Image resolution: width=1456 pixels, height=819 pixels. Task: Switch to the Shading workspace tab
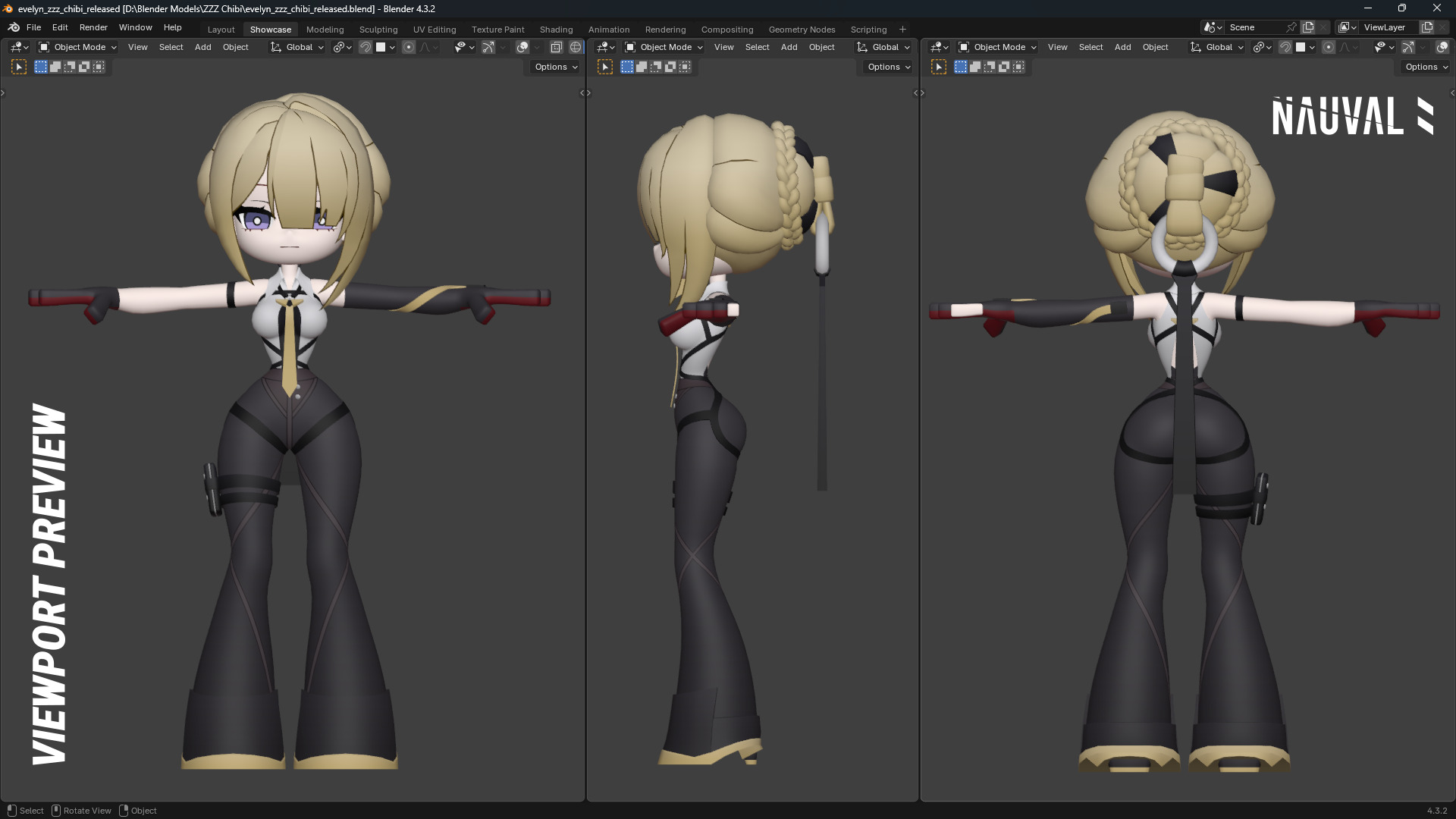click(556, 30)
